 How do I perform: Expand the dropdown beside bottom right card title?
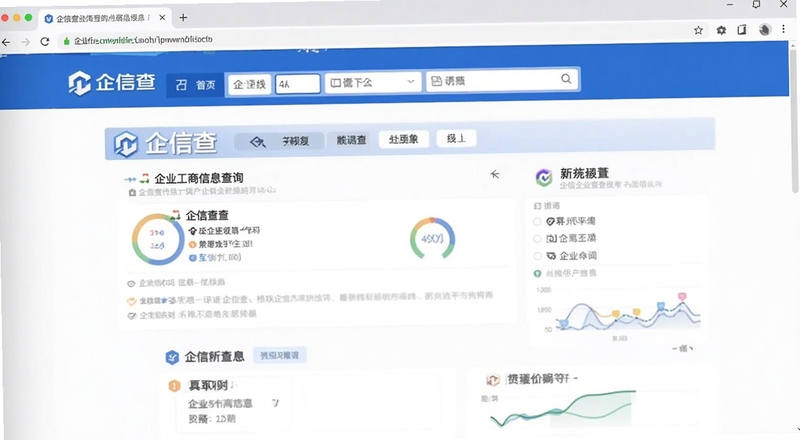(x=576, y=379)
